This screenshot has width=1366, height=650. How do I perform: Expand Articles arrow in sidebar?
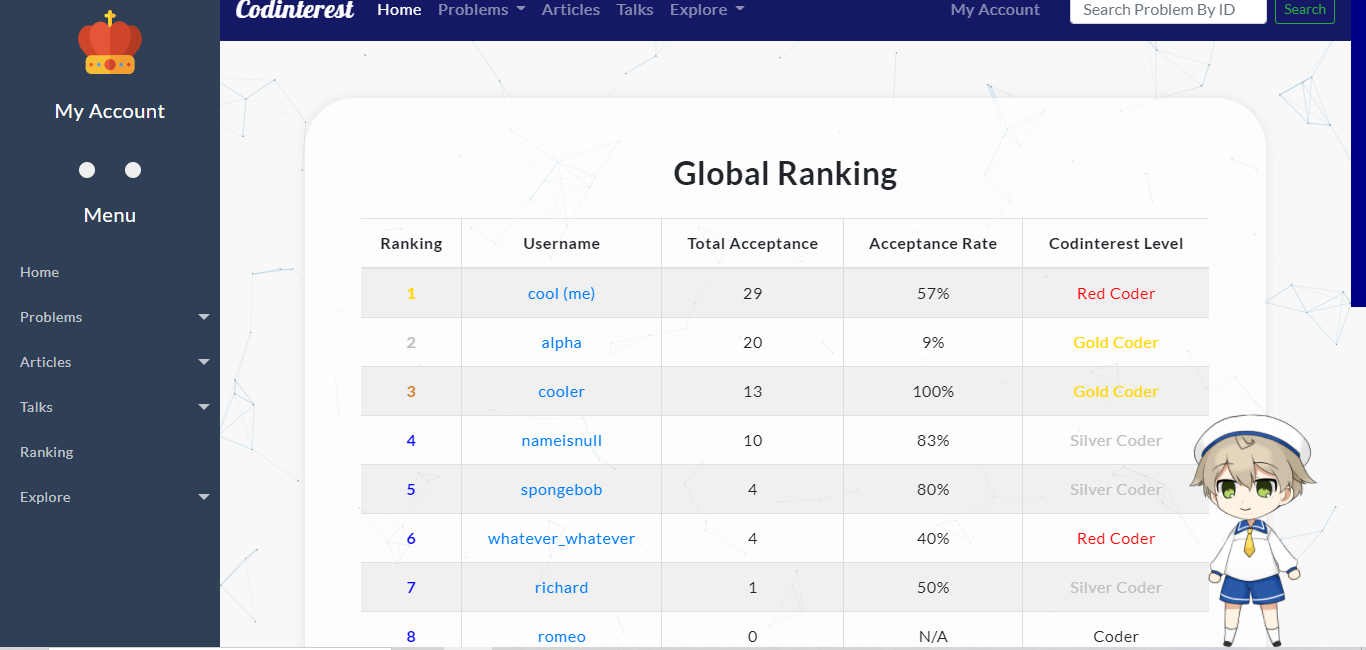(x=204, y=362)
